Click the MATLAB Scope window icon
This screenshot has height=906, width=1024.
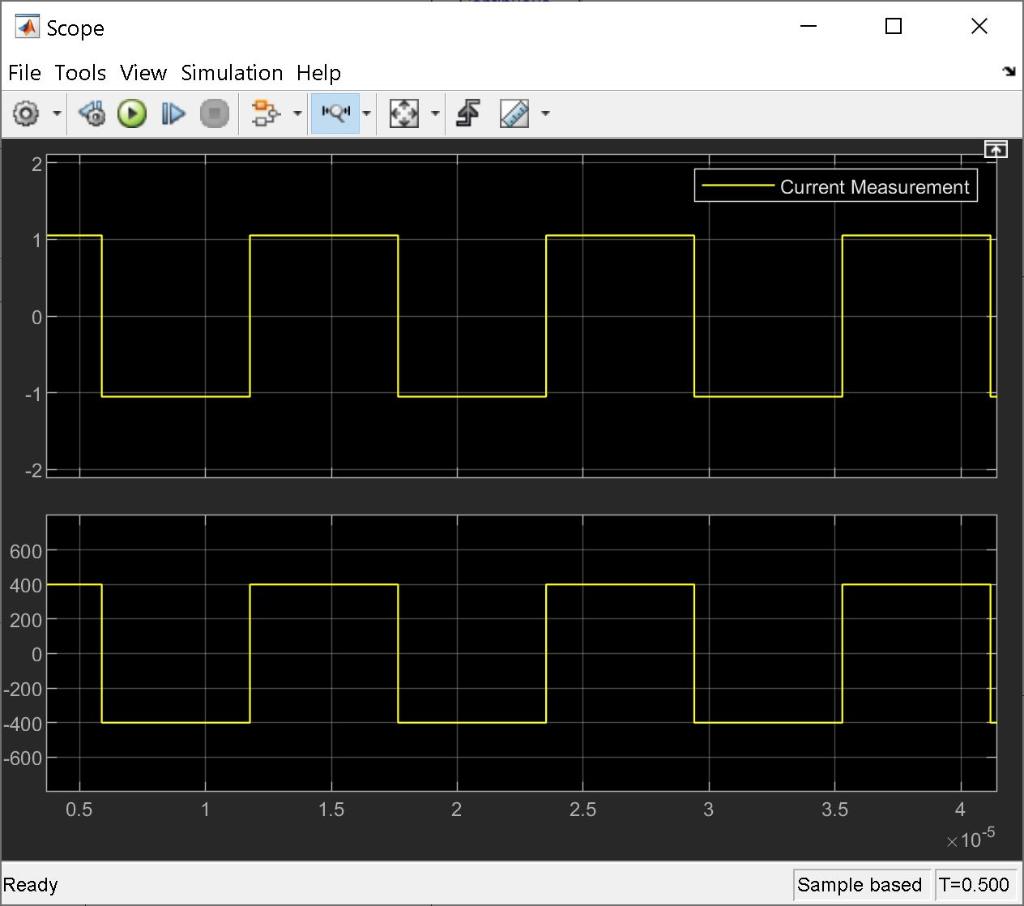[x=27, y=27]
